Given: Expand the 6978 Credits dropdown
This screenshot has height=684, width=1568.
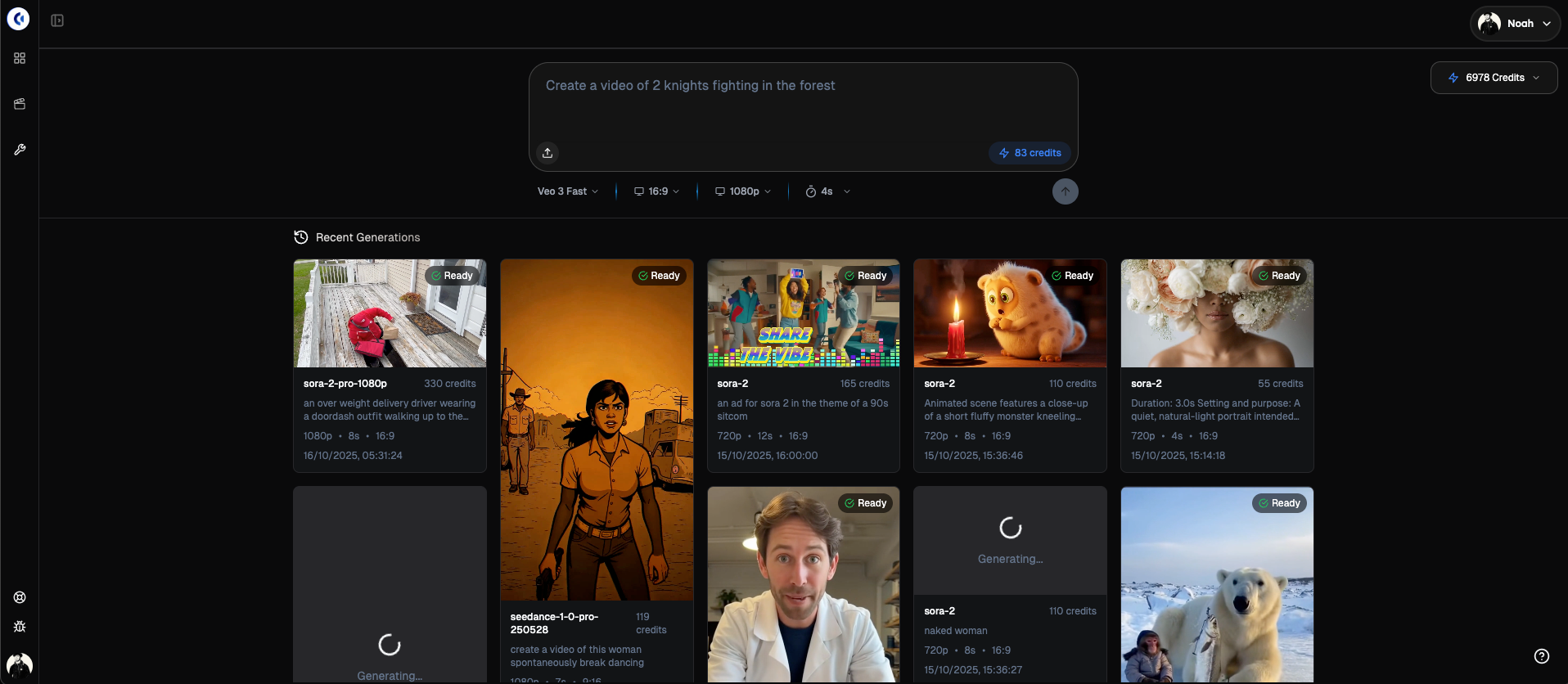Looking at the screenshot, I should 1494,78.
